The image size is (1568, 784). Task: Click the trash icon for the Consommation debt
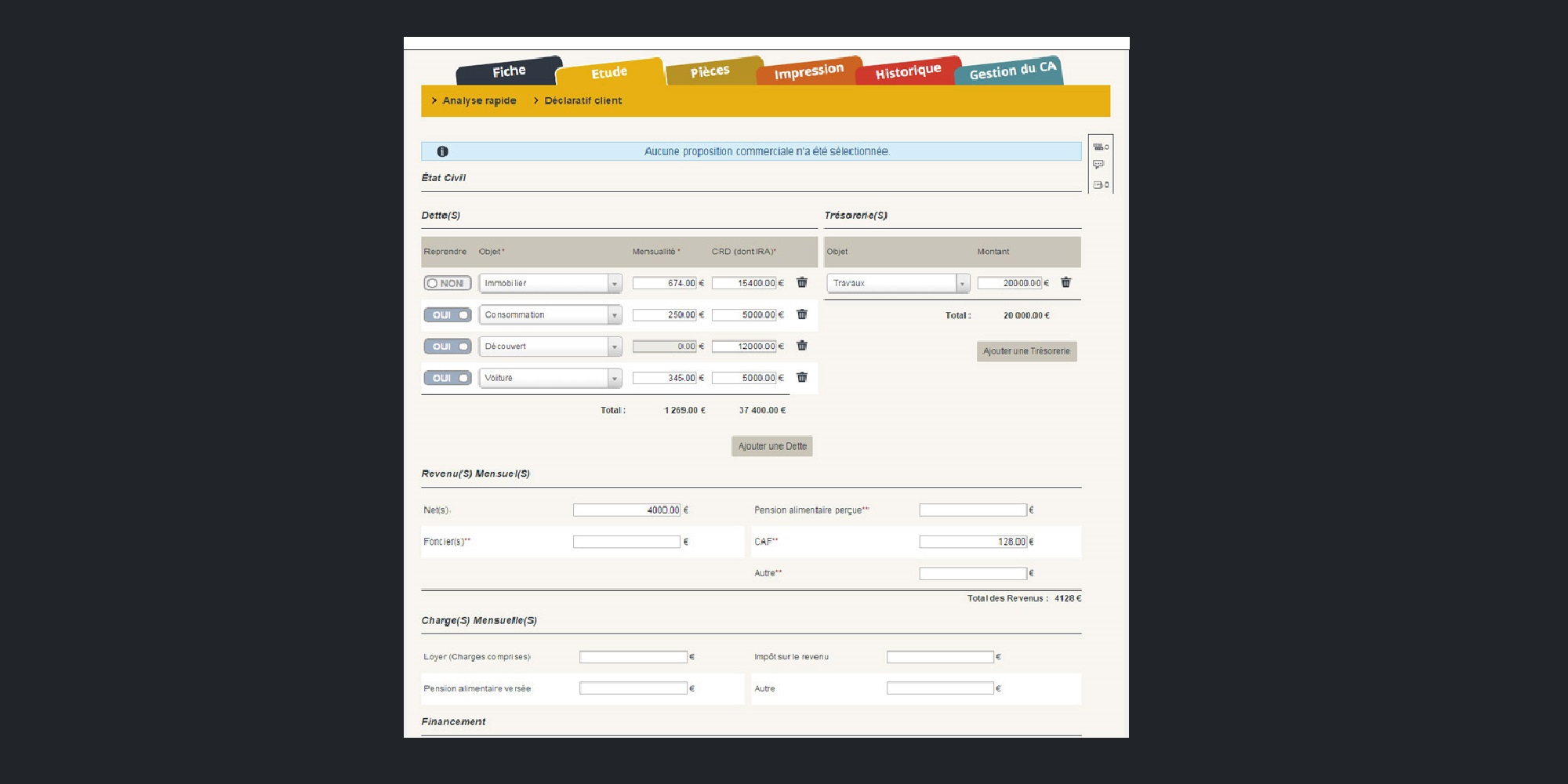(802, 314)
